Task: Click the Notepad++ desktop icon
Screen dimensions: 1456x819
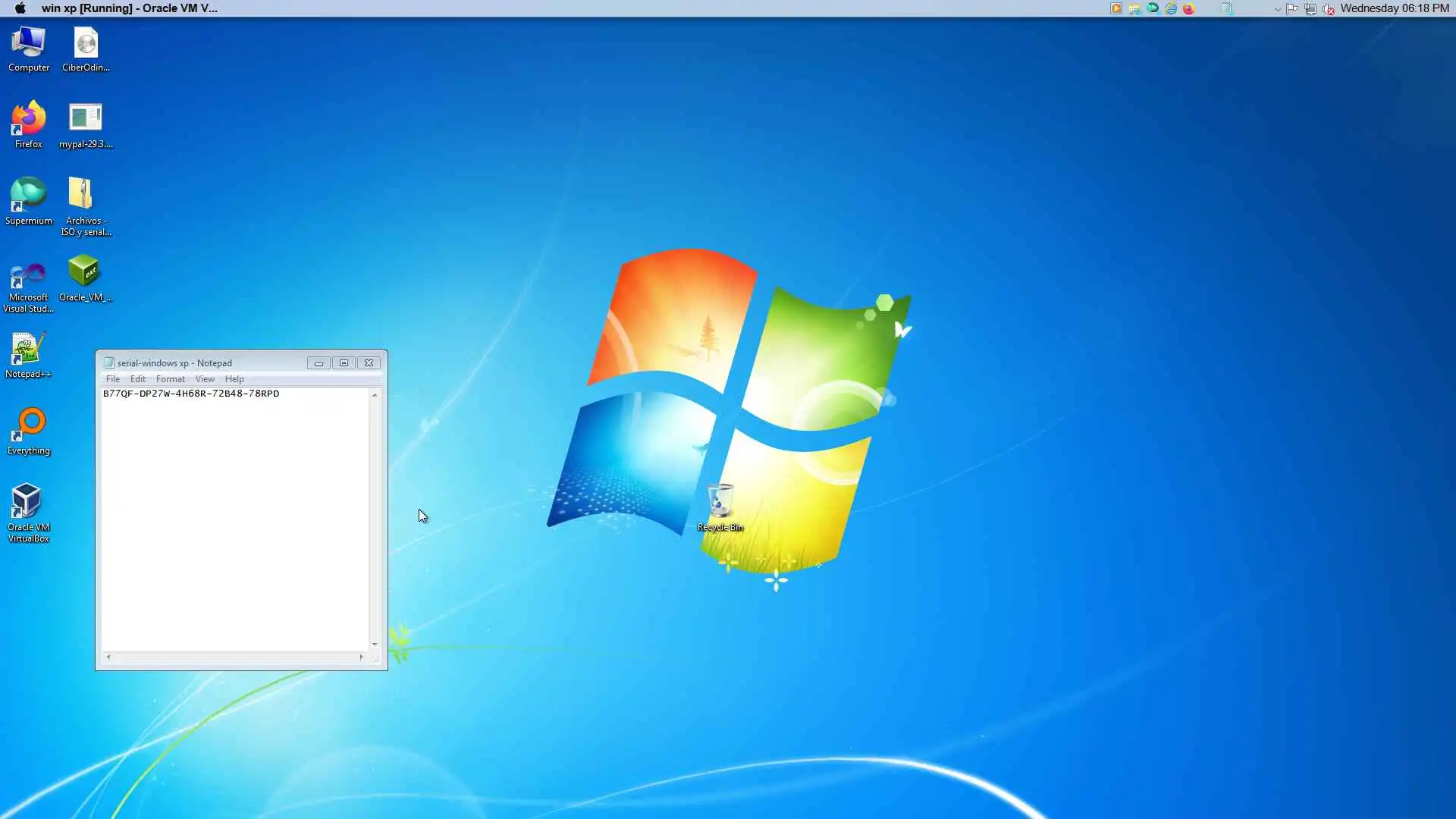Action: point(27,352)
